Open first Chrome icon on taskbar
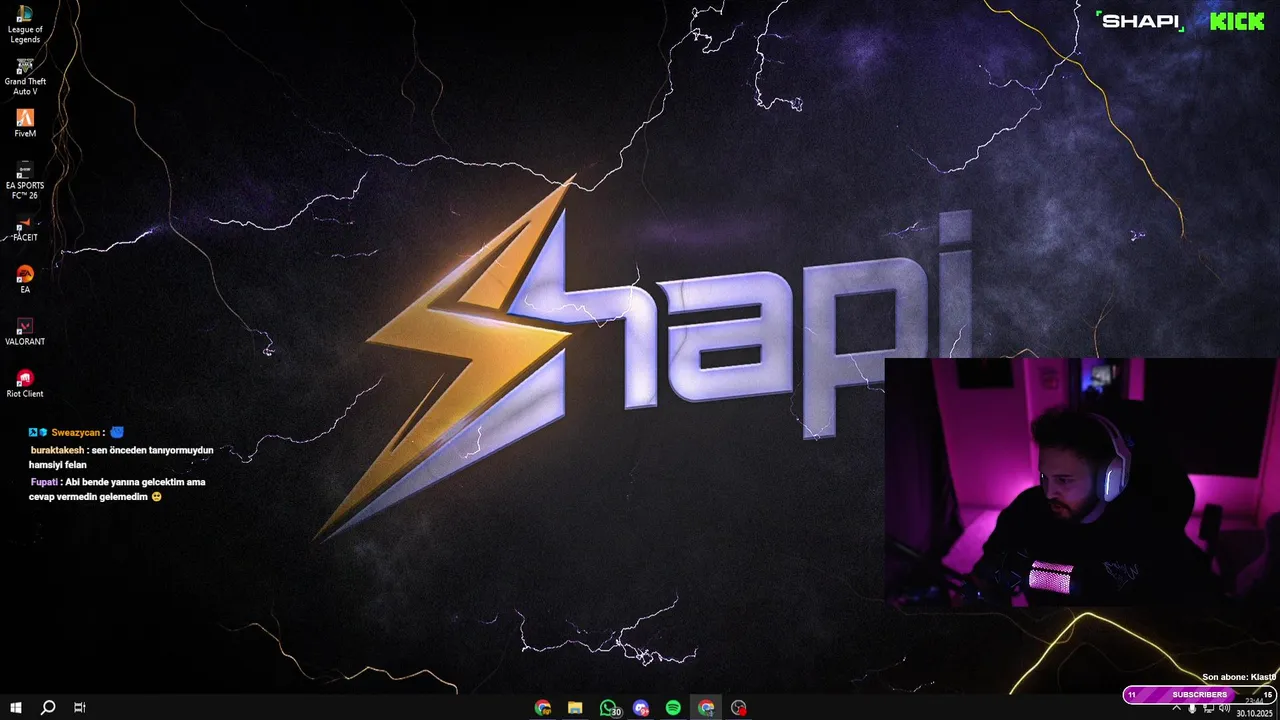Viewport: 1280px width, 720px height. coord(543,708)
